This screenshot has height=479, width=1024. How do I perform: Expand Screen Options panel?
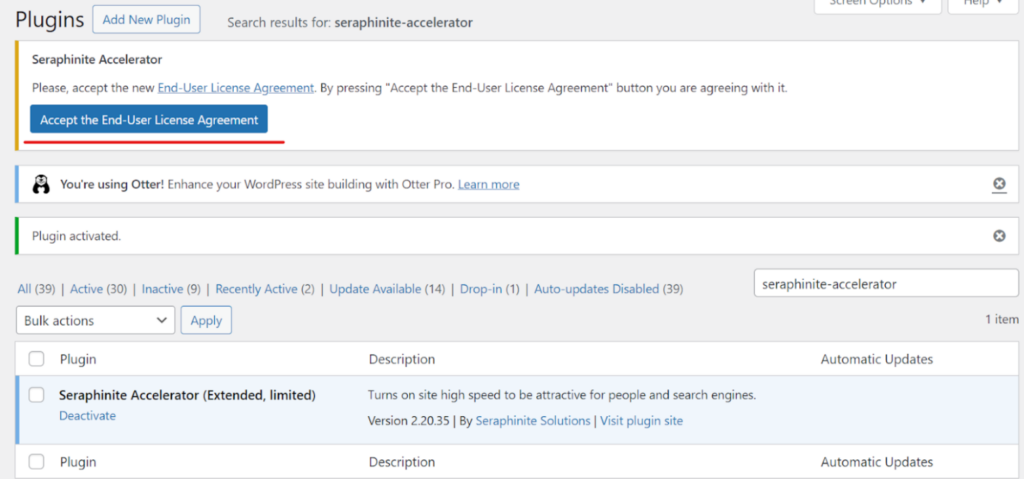coord(877,5)
